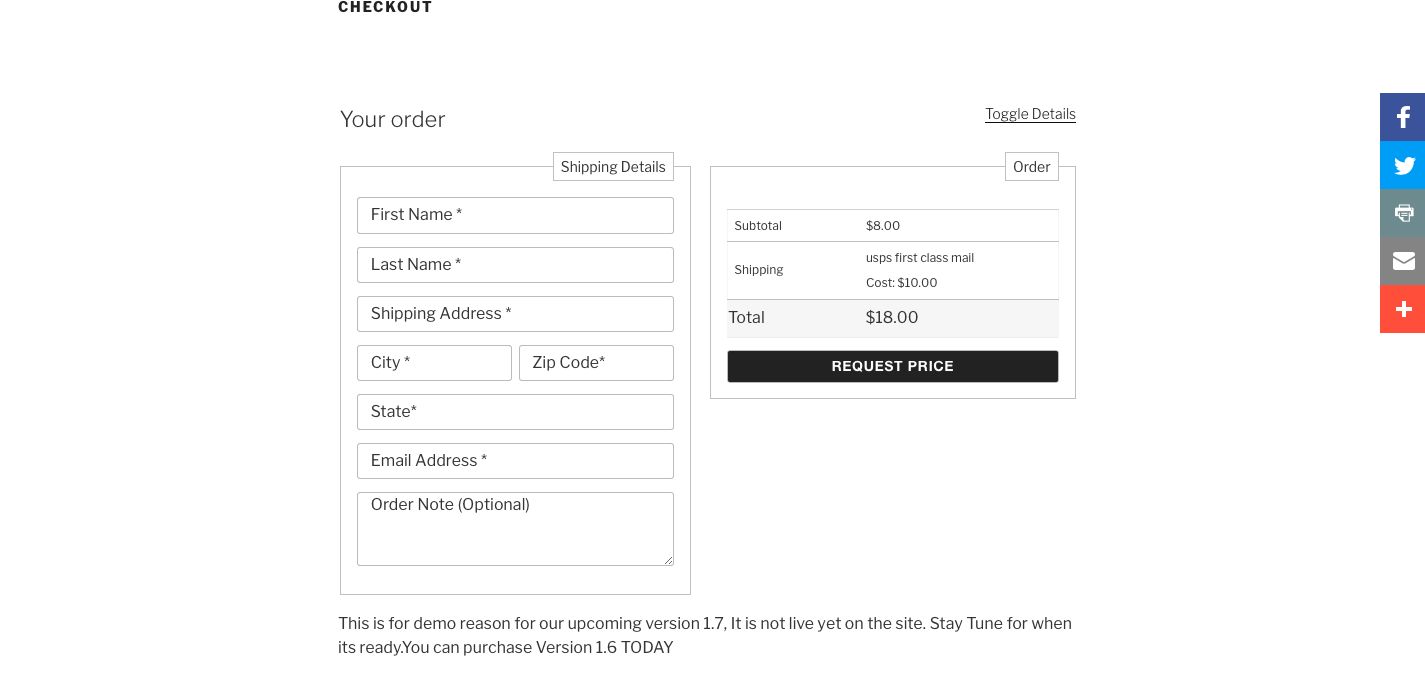
Task: Select the Shipping Address input
Action: 515,314
